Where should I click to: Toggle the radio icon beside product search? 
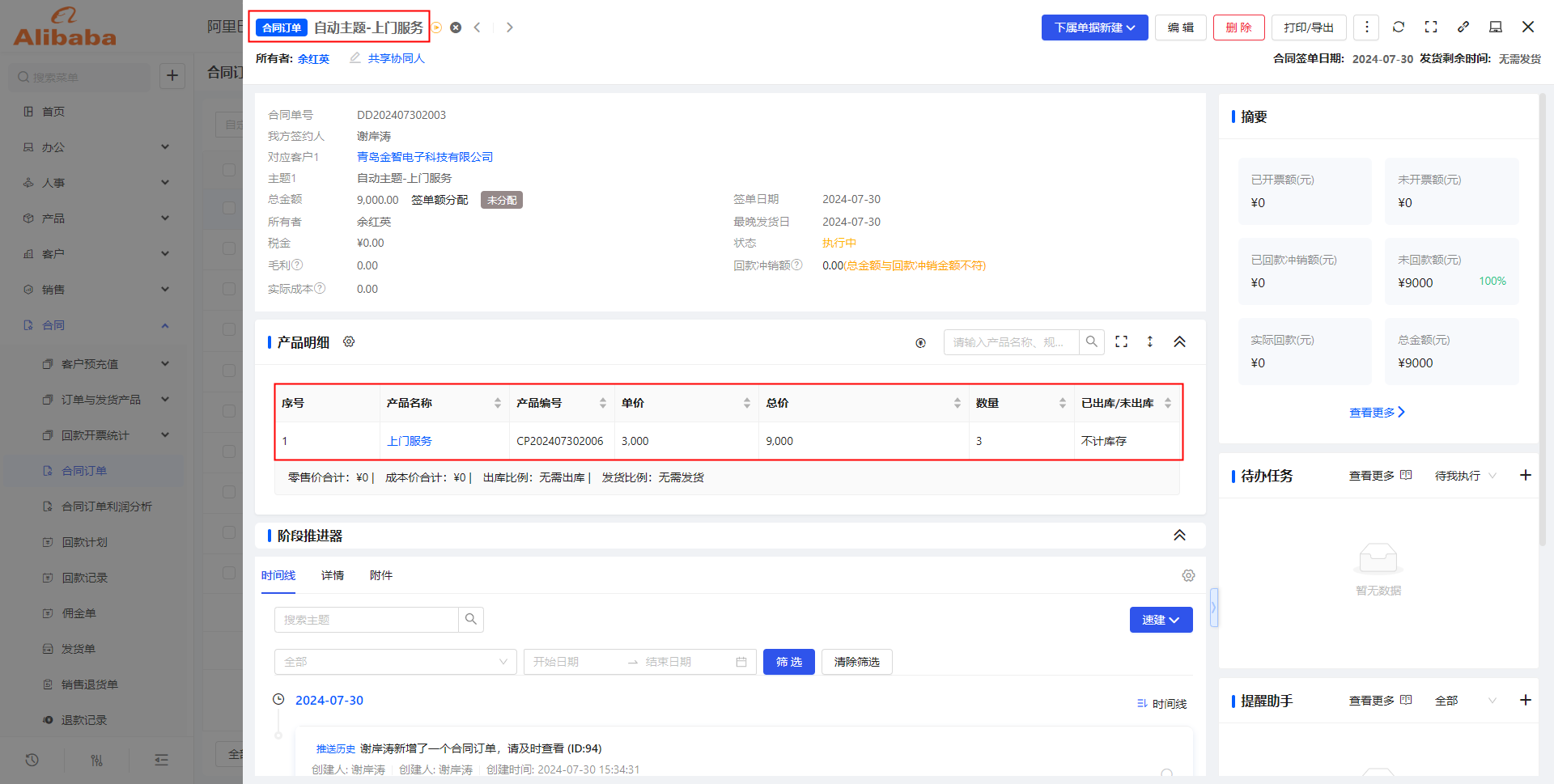(920, 342)
